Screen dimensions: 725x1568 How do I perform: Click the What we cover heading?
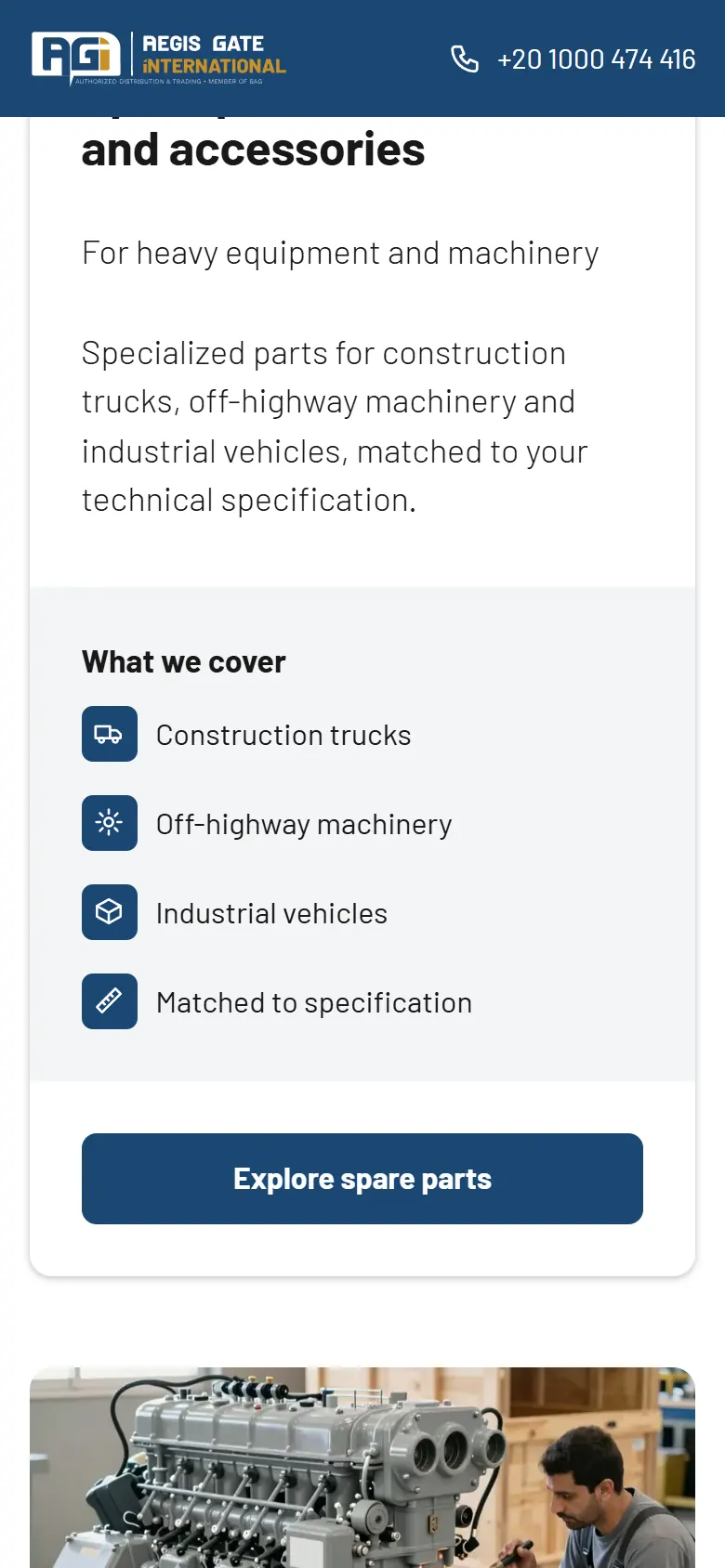click(x=184, y=661)
